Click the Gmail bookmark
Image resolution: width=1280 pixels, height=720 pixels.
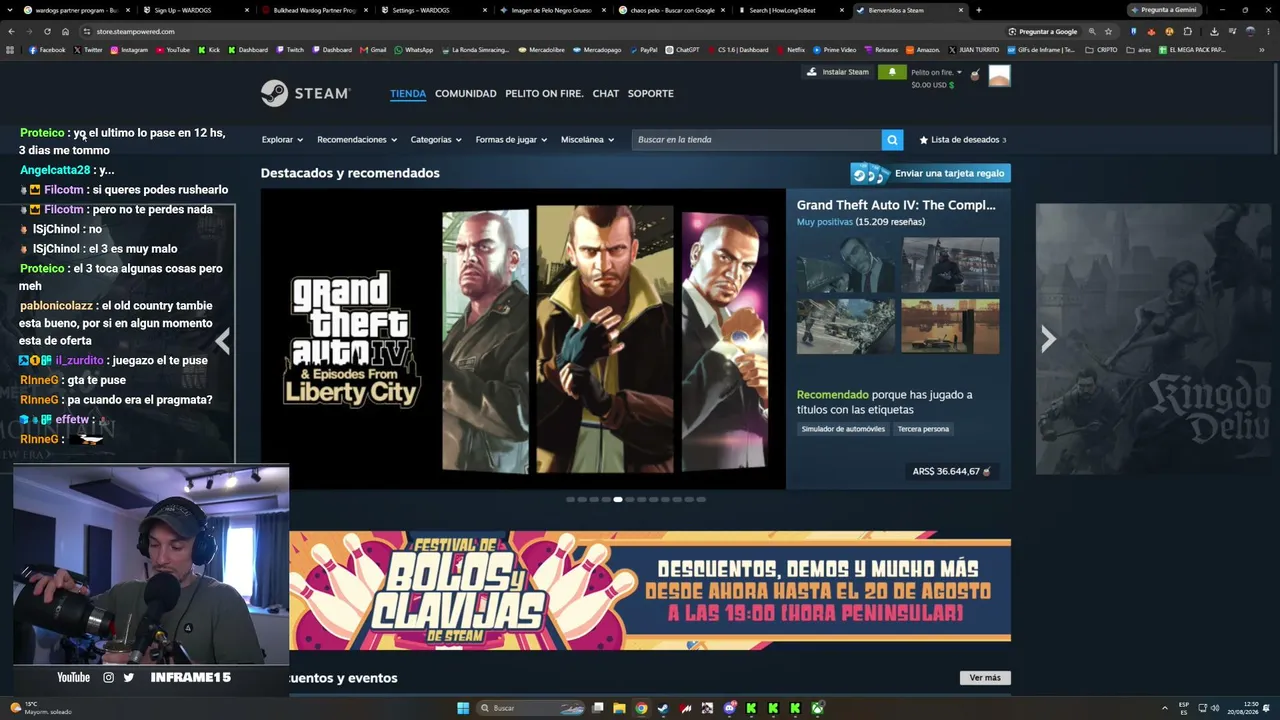[373, 50]
